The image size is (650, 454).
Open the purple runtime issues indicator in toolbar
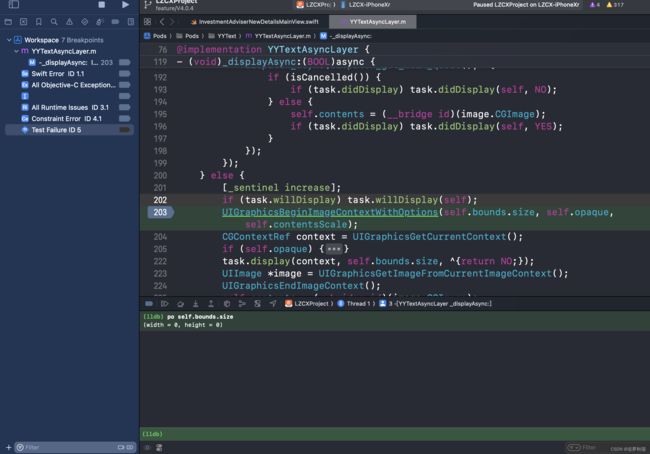coord(595,5)
